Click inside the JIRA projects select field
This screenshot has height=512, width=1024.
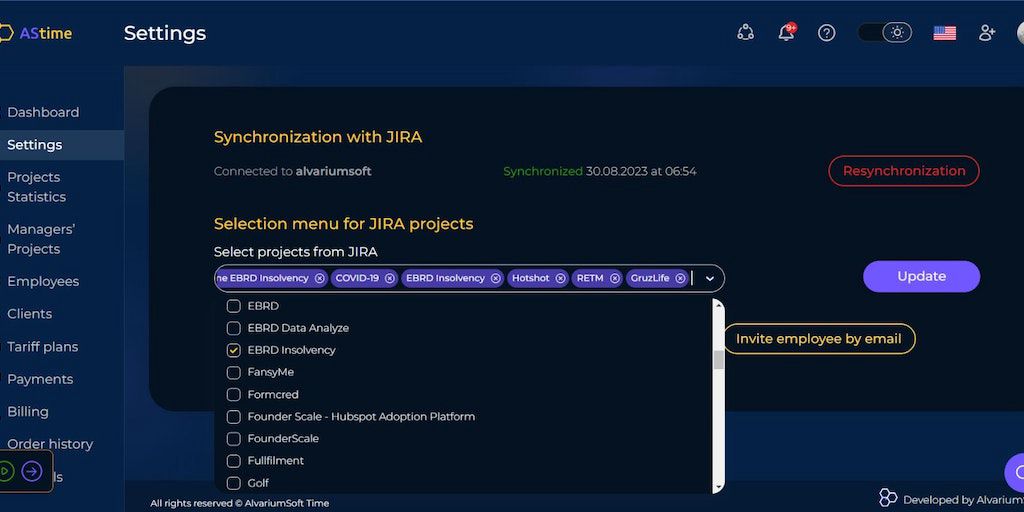(x=469, y=278)
